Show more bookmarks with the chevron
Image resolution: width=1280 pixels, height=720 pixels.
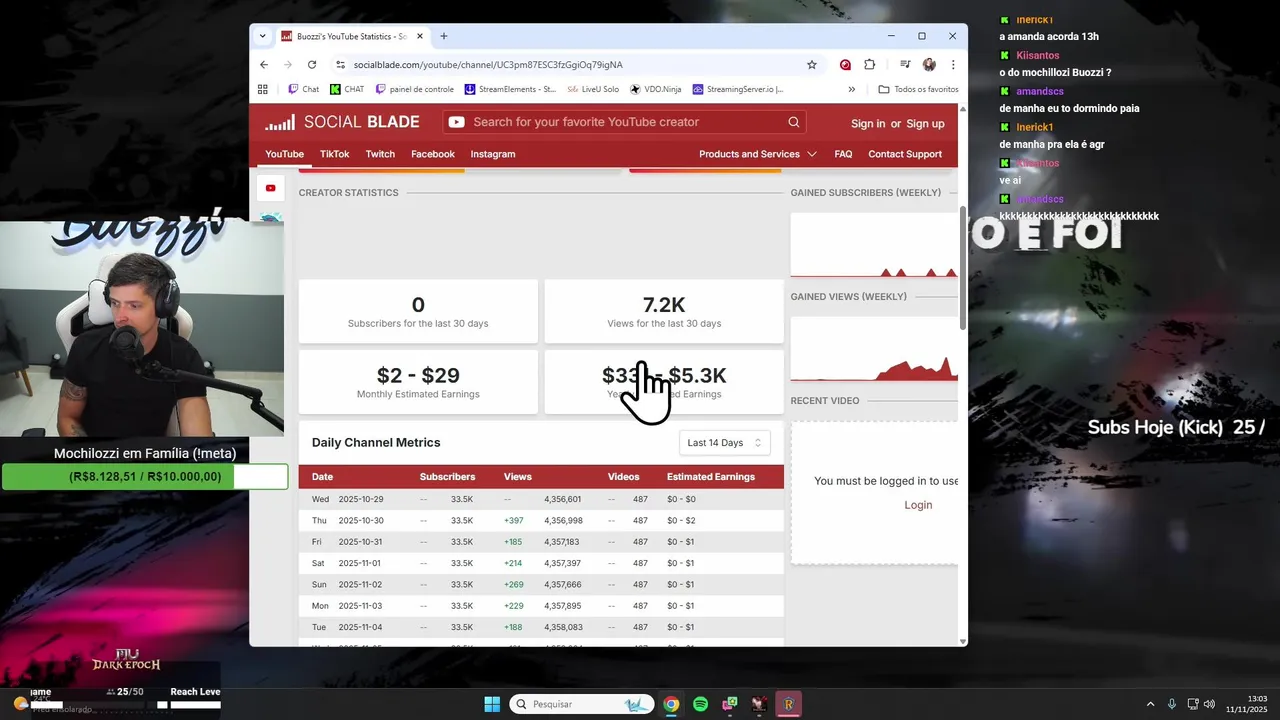[852, 89]
